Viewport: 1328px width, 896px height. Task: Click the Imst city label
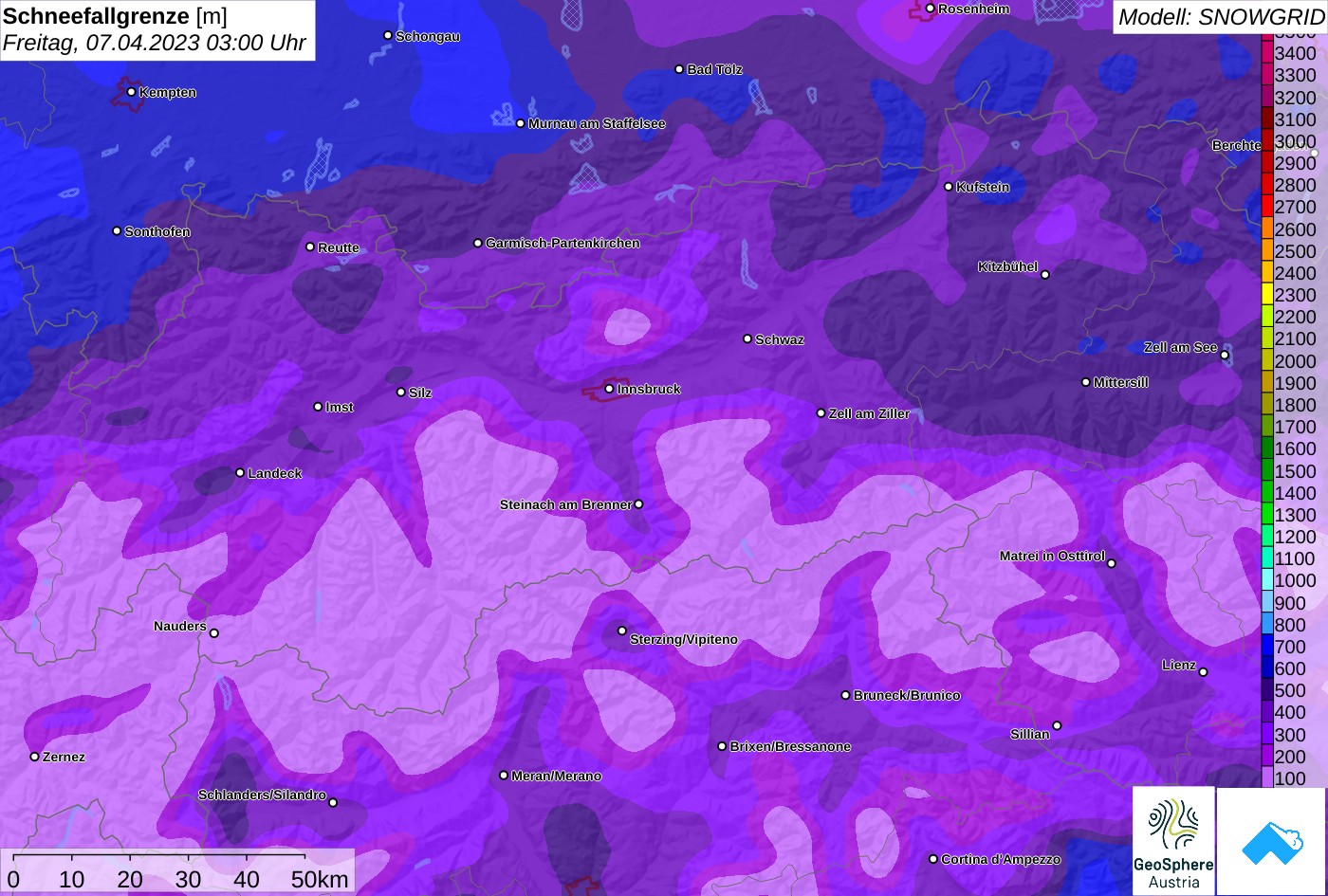pos(340,407)
